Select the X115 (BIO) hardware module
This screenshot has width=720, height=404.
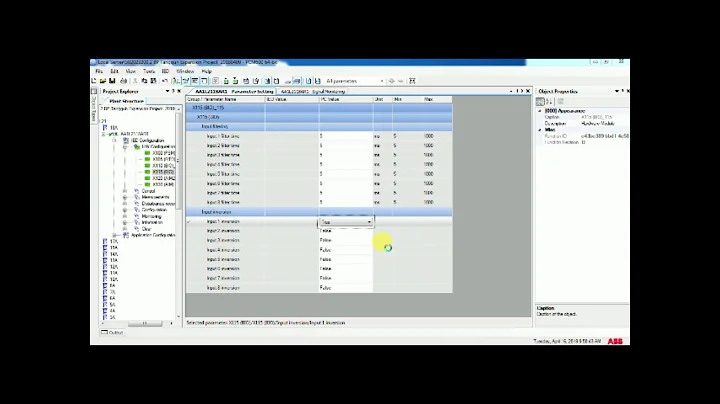click(x=163, y=172)
